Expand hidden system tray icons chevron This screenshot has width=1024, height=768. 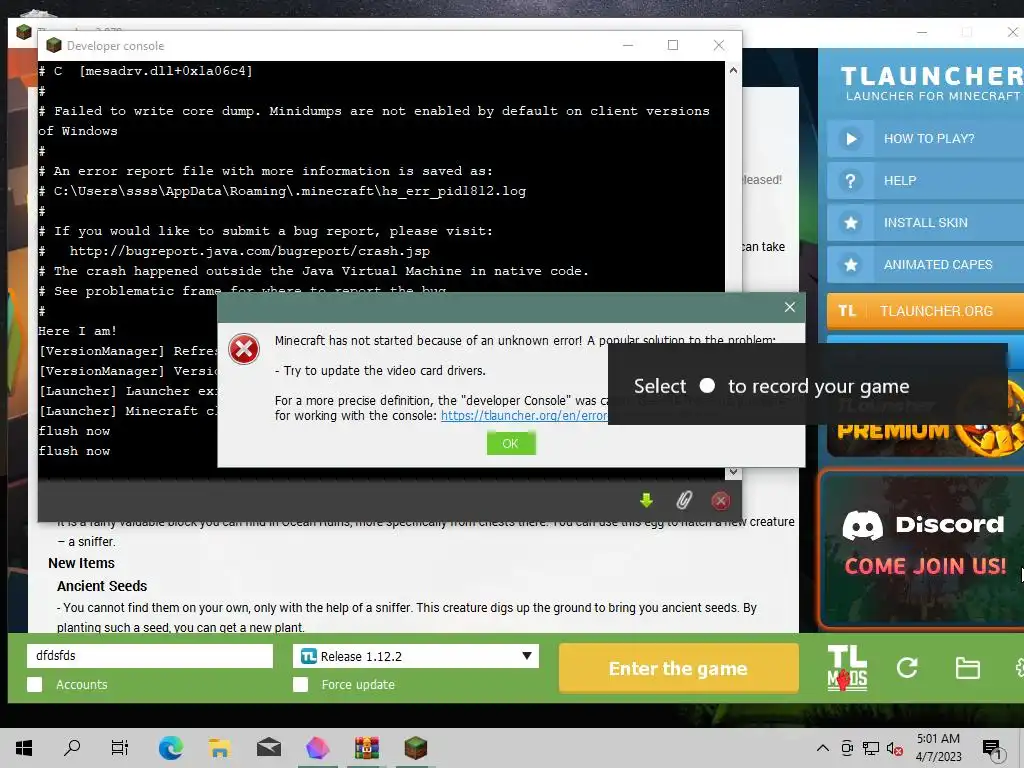823,748
